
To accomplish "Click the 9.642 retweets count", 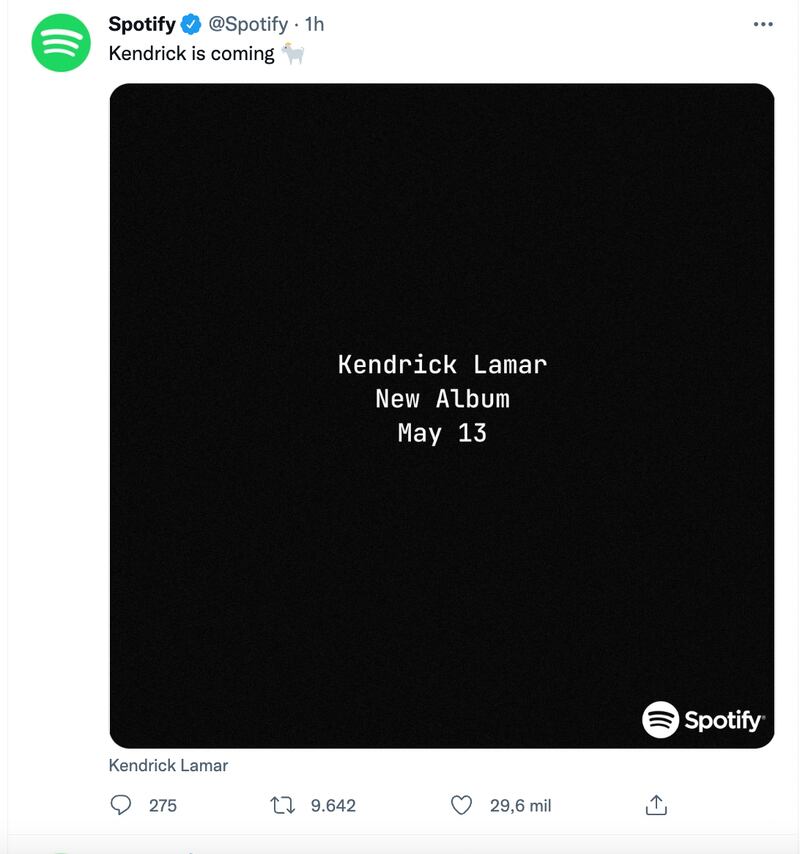I will pyautogui.click(x=333, y=805).
